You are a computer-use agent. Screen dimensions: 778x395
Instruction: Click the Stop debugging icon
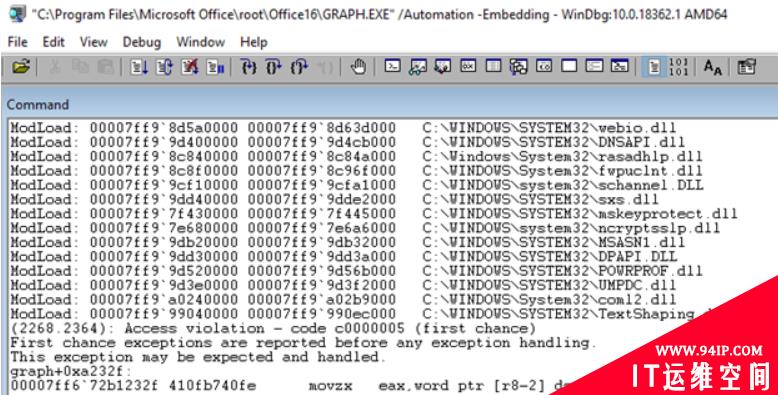tap(190, 66)
